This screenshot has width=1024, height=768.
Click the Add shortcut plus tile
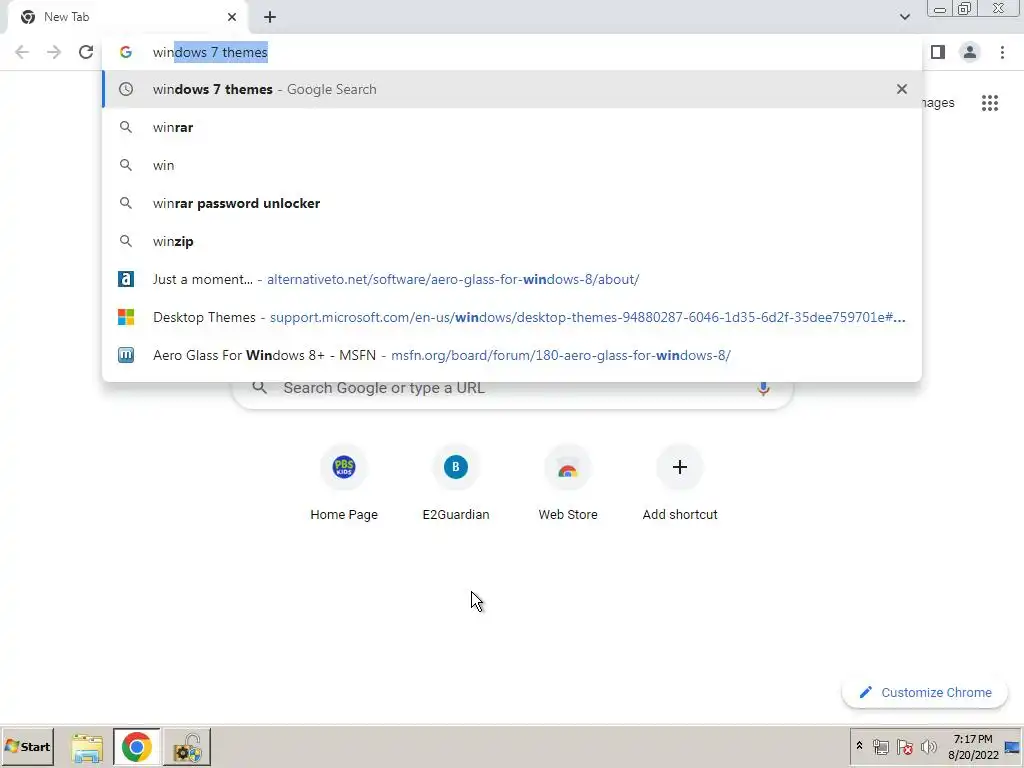point(680,482)
